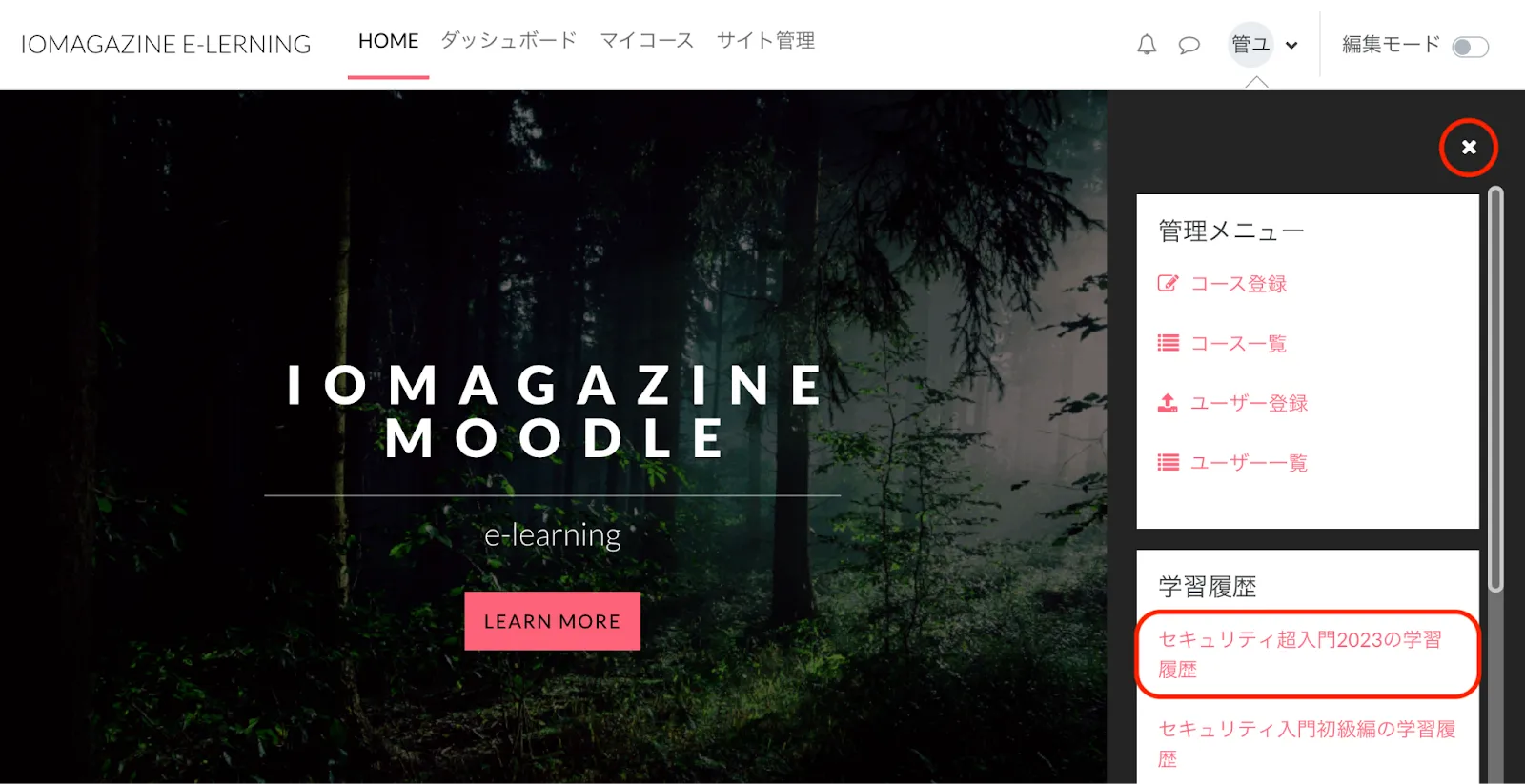Expand the user menu chevron

tap(1291, 45)
